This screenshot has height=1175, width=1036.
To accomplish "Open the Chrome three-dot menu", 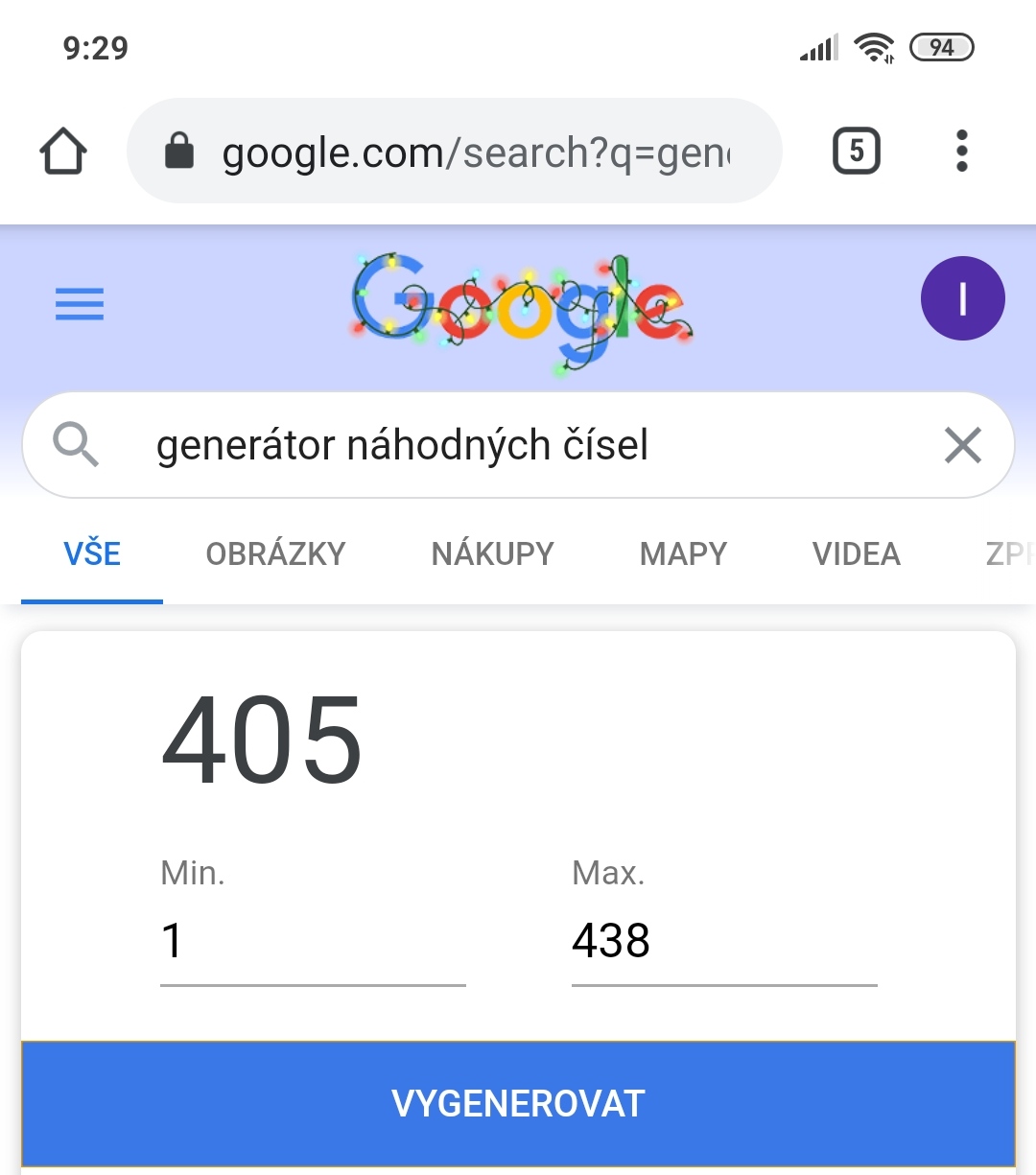I will 961,151.
